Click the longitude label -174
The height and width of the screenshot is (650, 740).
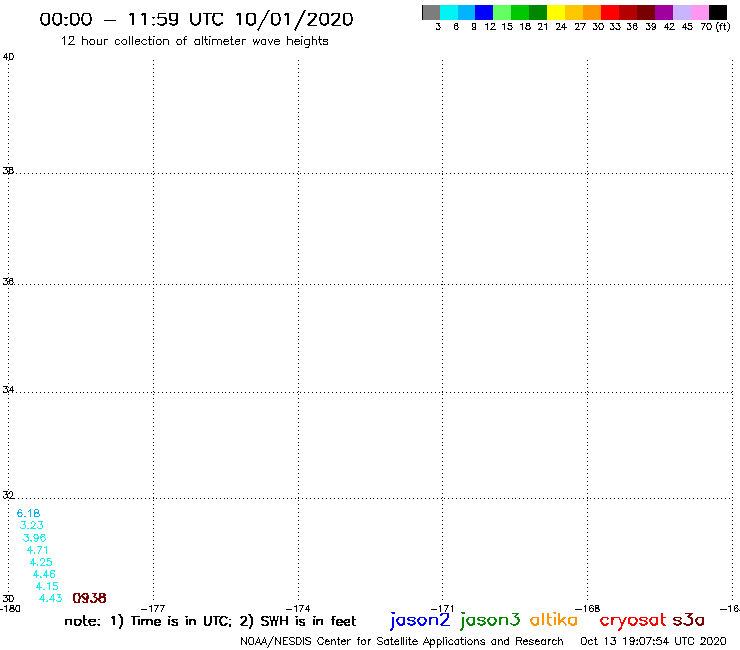tap(298, 609)
